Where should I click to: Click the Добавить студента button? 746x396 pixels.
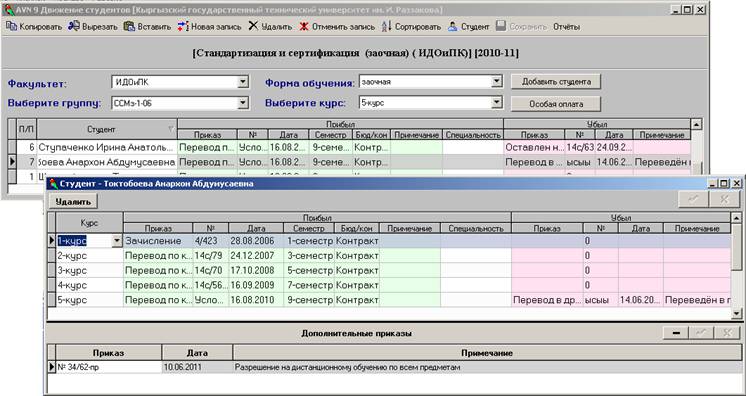(556, 82)
